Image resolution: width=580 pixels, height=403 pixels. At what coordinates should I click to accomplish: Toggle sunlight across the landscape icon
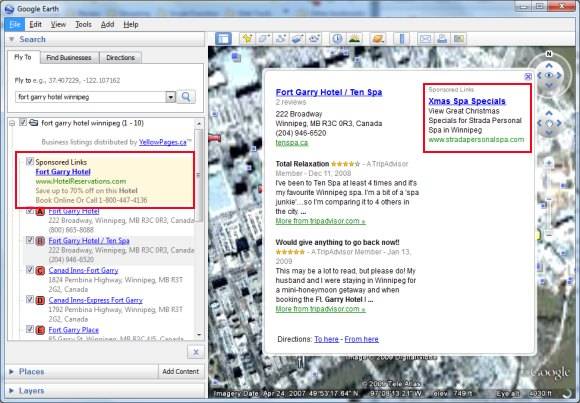coord(354,38)
